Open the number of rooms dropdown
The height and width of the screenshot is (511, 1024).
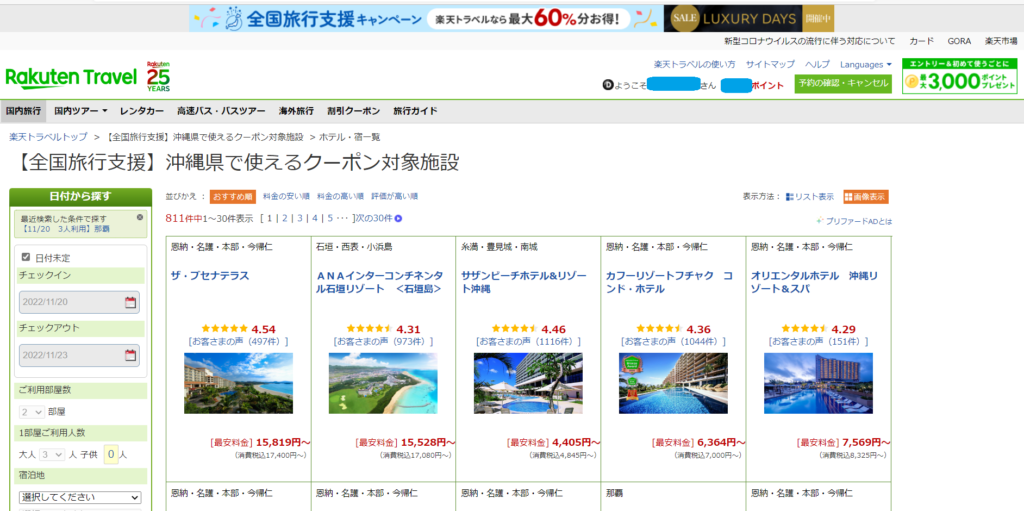(x=32, y=412)
